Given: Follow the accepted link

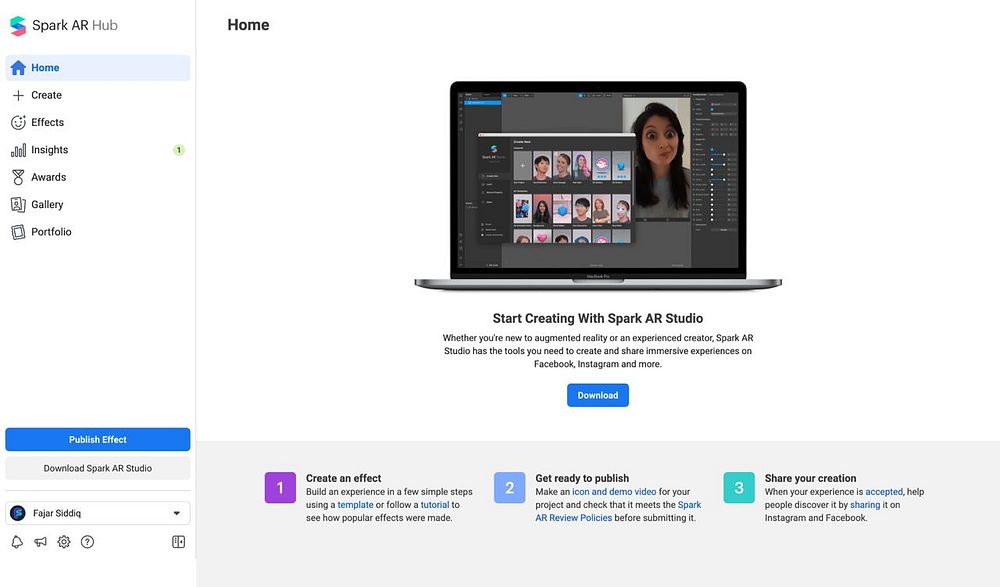Looking at the screenshot, I should [x=884, y=492].
